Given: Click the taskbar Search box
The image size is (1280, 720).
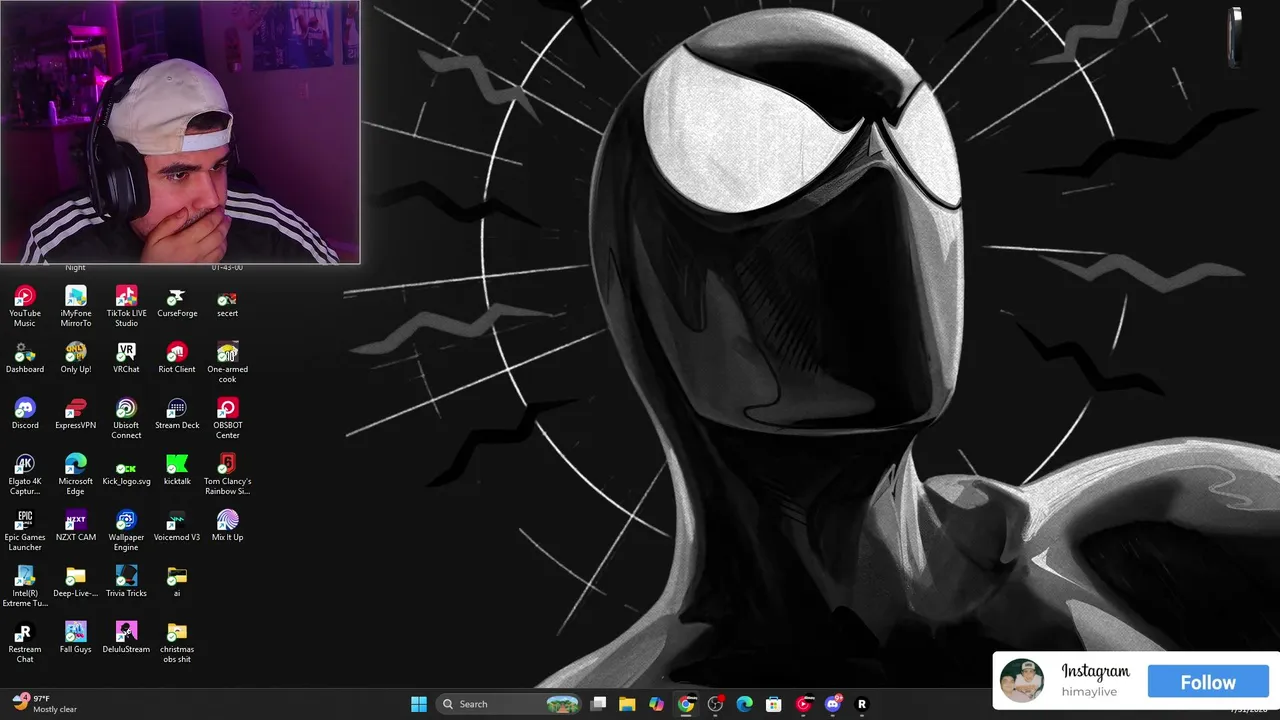Looking at the screenshot, I should [510, 704].
